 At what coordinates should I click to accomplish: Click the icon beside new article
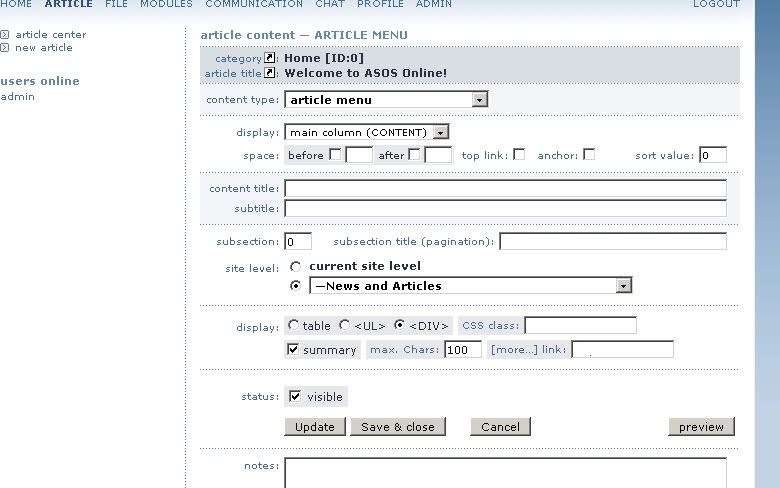[4, 48]
